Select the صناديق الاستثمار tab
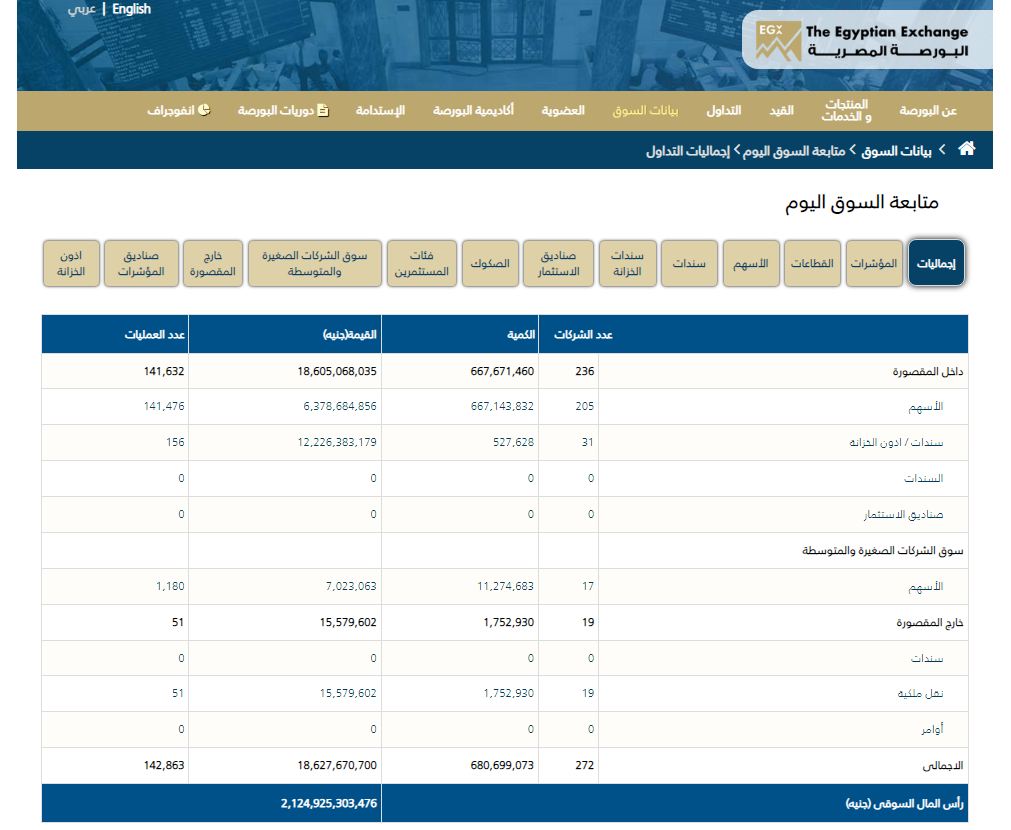The width and height of the screenshot is (1011, 830). click(558, 263)
